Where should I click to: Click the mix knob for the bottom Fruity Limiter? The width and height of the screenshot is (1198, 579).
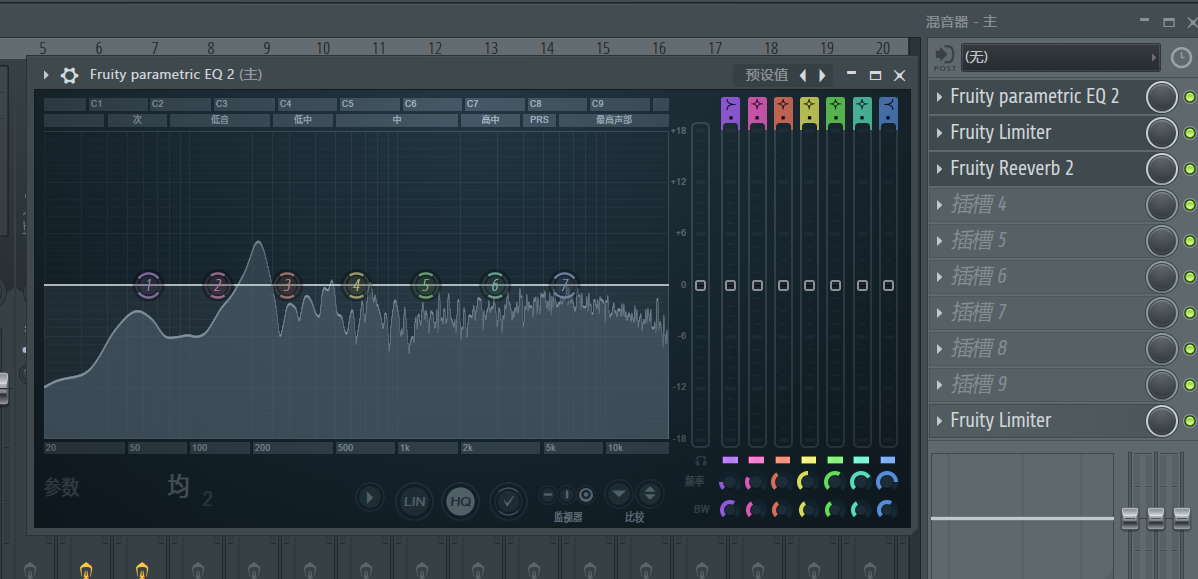(x=1161, y=420)
